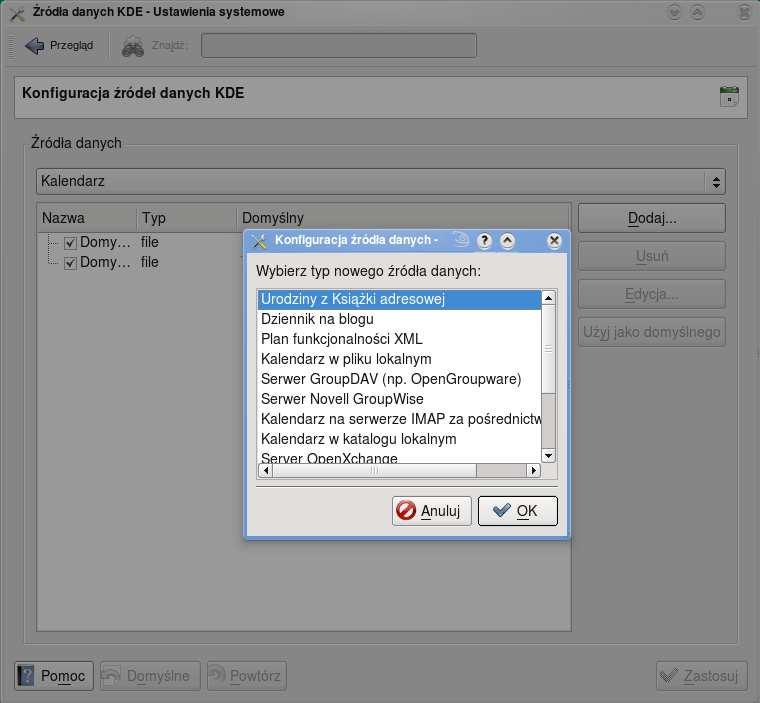Click the Domyślny column header
This screenshot has width=760, height=703.
point(403,218)
